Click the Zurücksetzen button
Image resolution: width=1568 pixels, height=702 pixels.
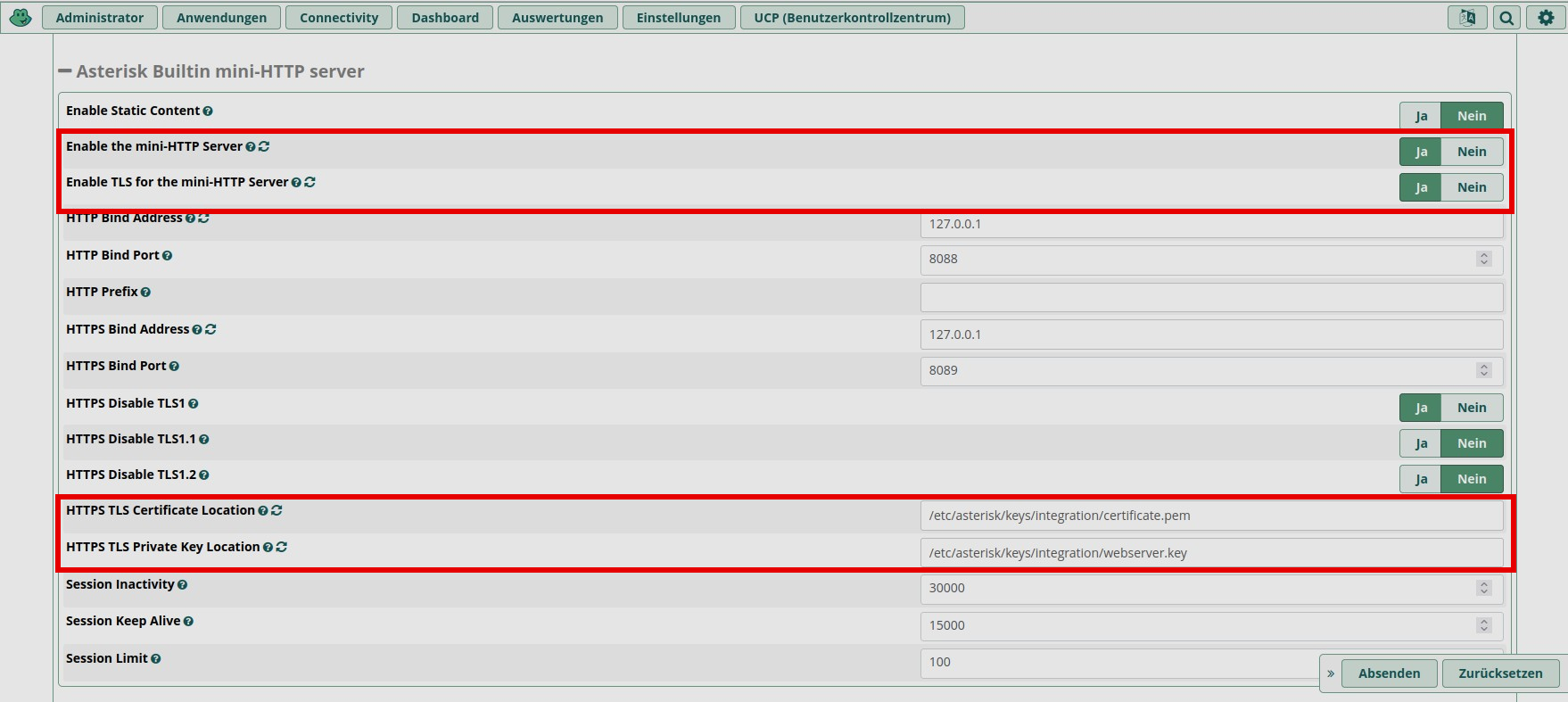1500,673
